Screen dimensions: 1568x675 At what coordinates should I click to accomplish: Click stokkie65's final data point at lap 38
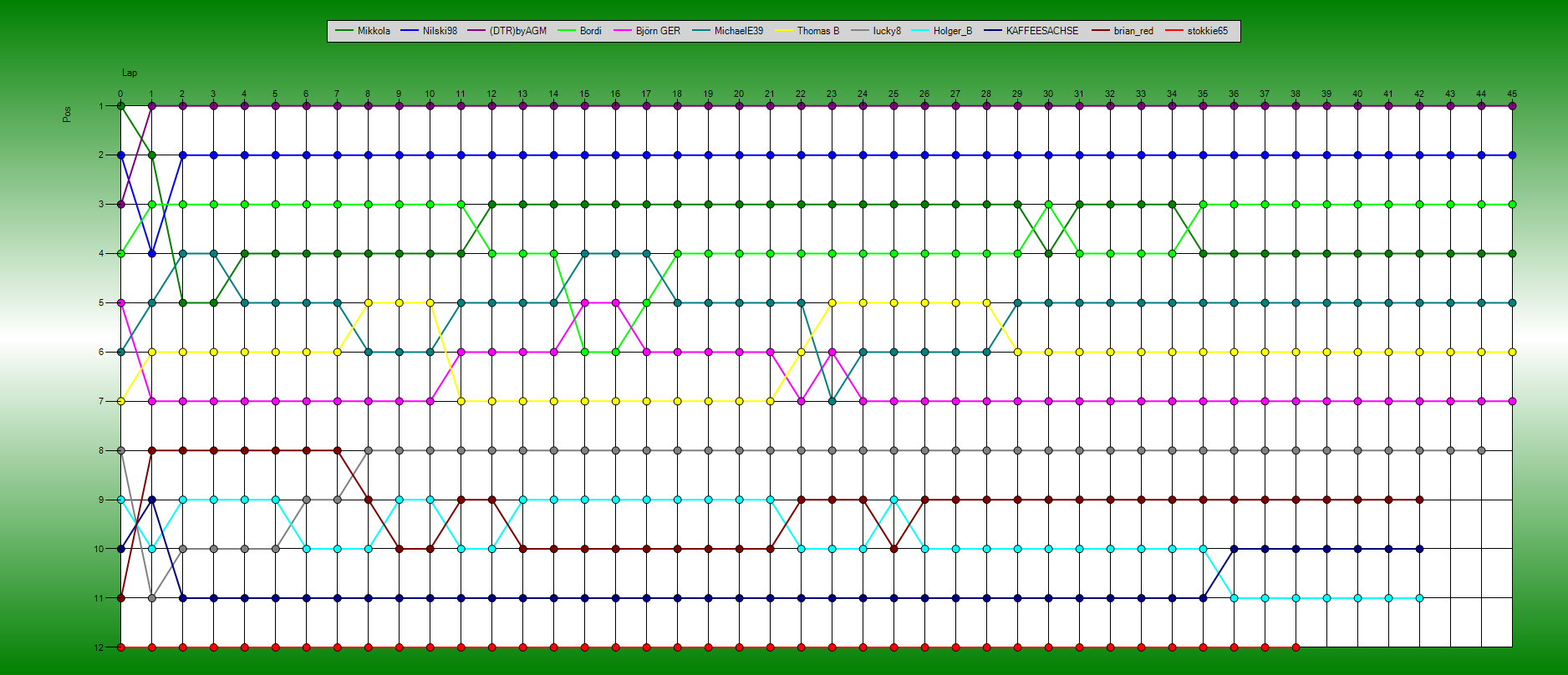(x=1296, y=647)
